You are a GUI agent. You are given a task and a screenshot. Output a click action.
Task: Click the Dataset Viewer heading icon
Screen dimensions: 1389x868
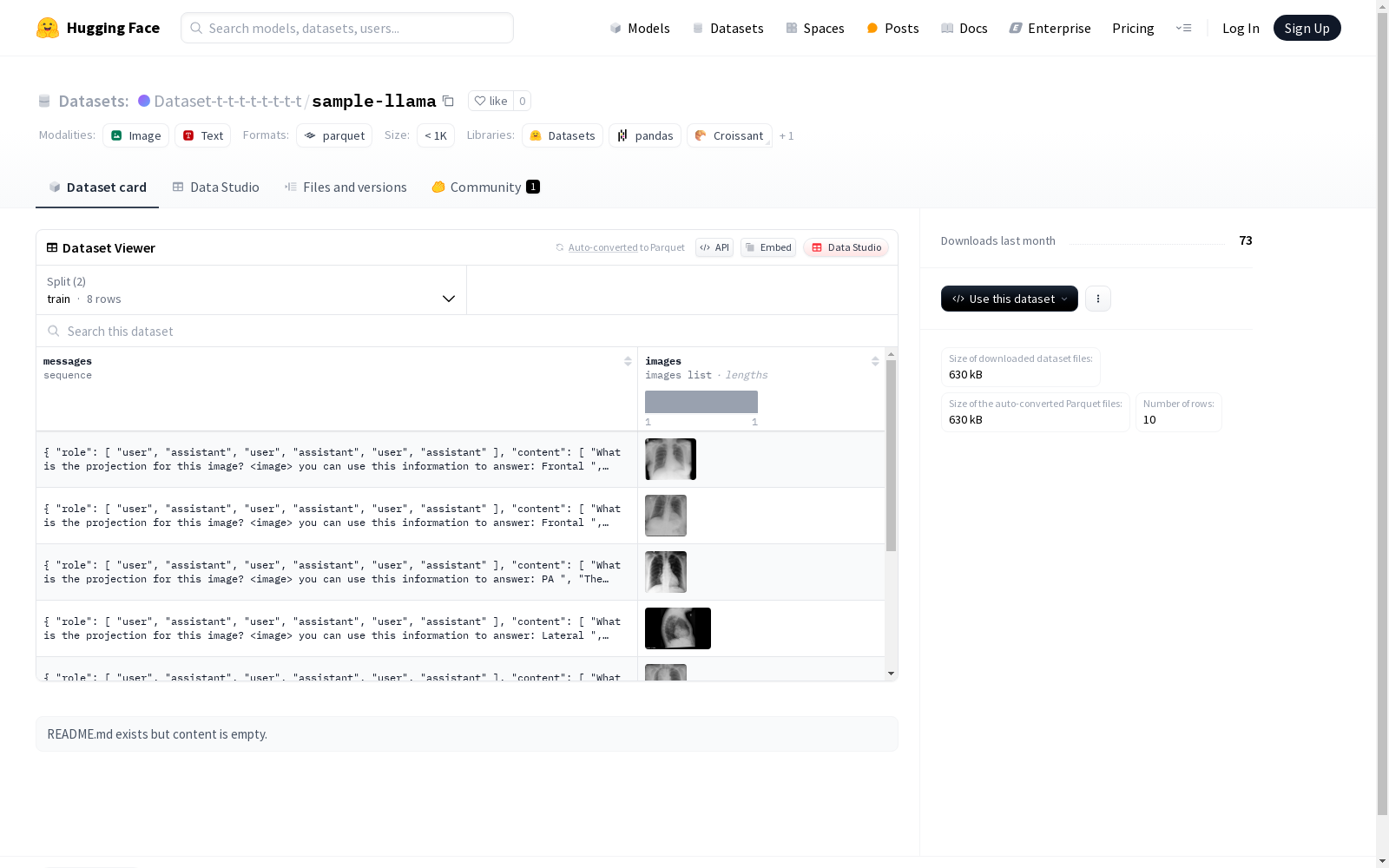[52, 247]
